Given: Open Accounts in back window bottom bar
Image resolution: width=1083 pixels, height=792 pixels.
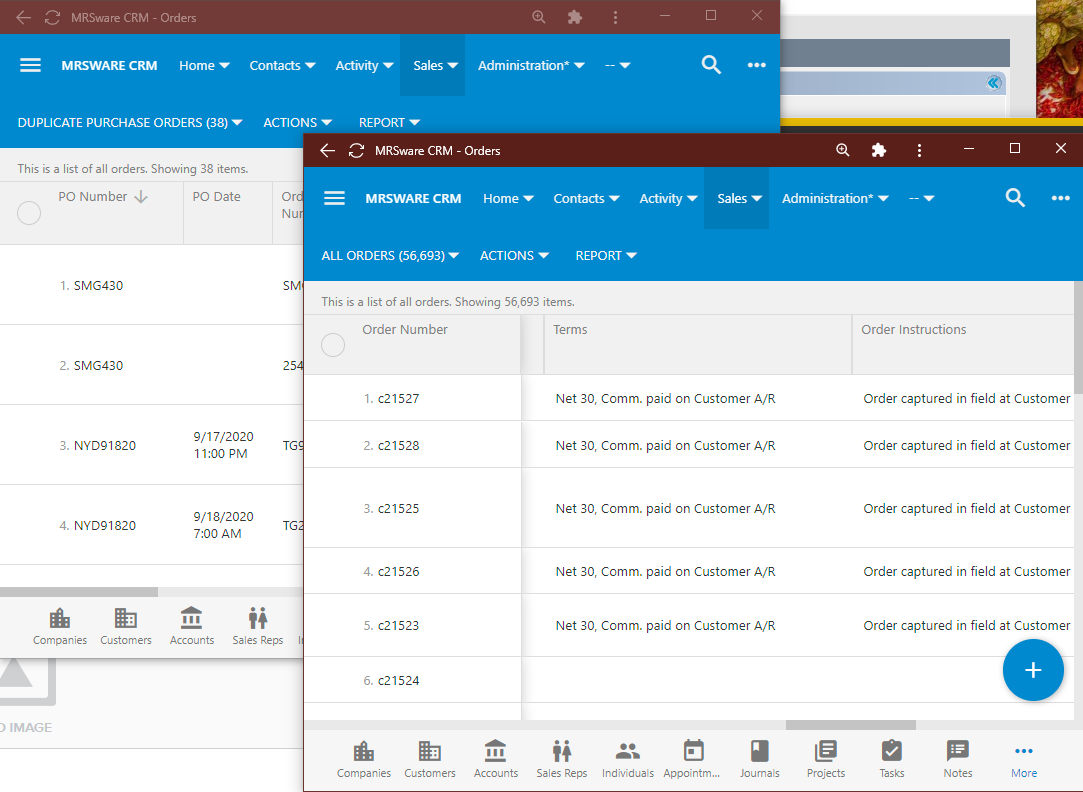Looking at the screenshot, I should pos(191,626).
